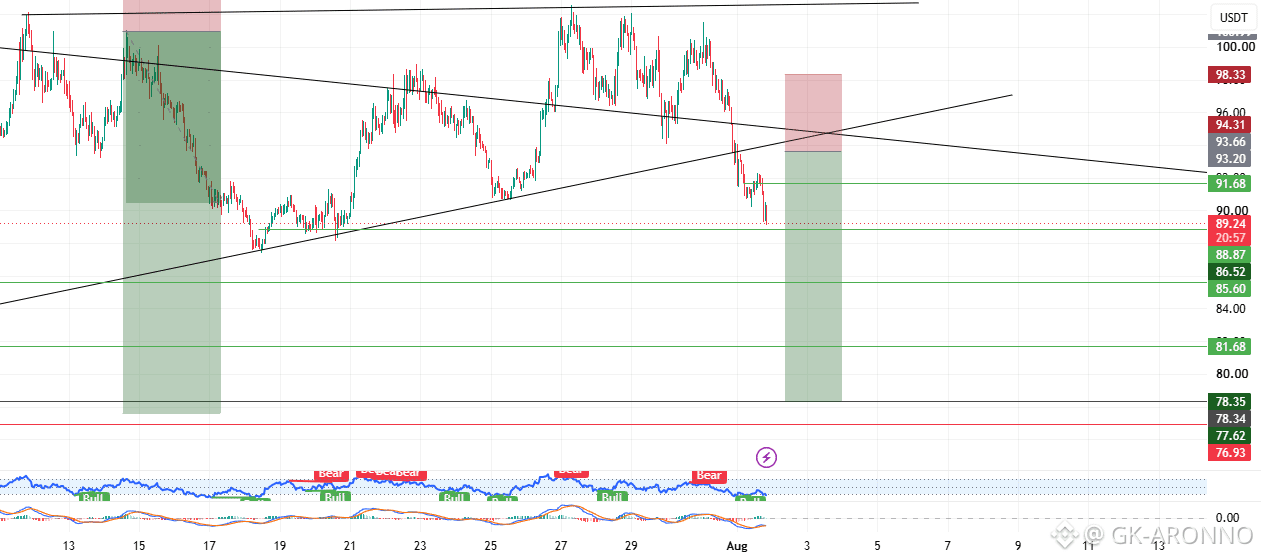Click date 5 on the time axis

point(877,546)
